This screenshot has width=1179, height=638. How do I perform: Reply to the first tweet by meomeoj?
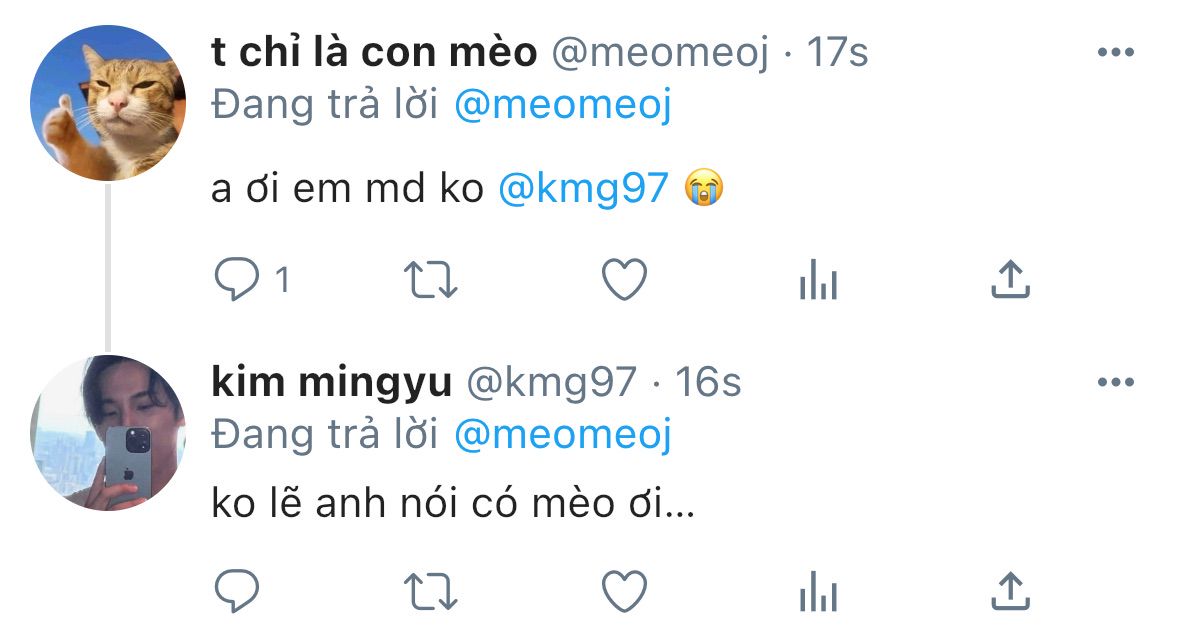click(237, 280)
